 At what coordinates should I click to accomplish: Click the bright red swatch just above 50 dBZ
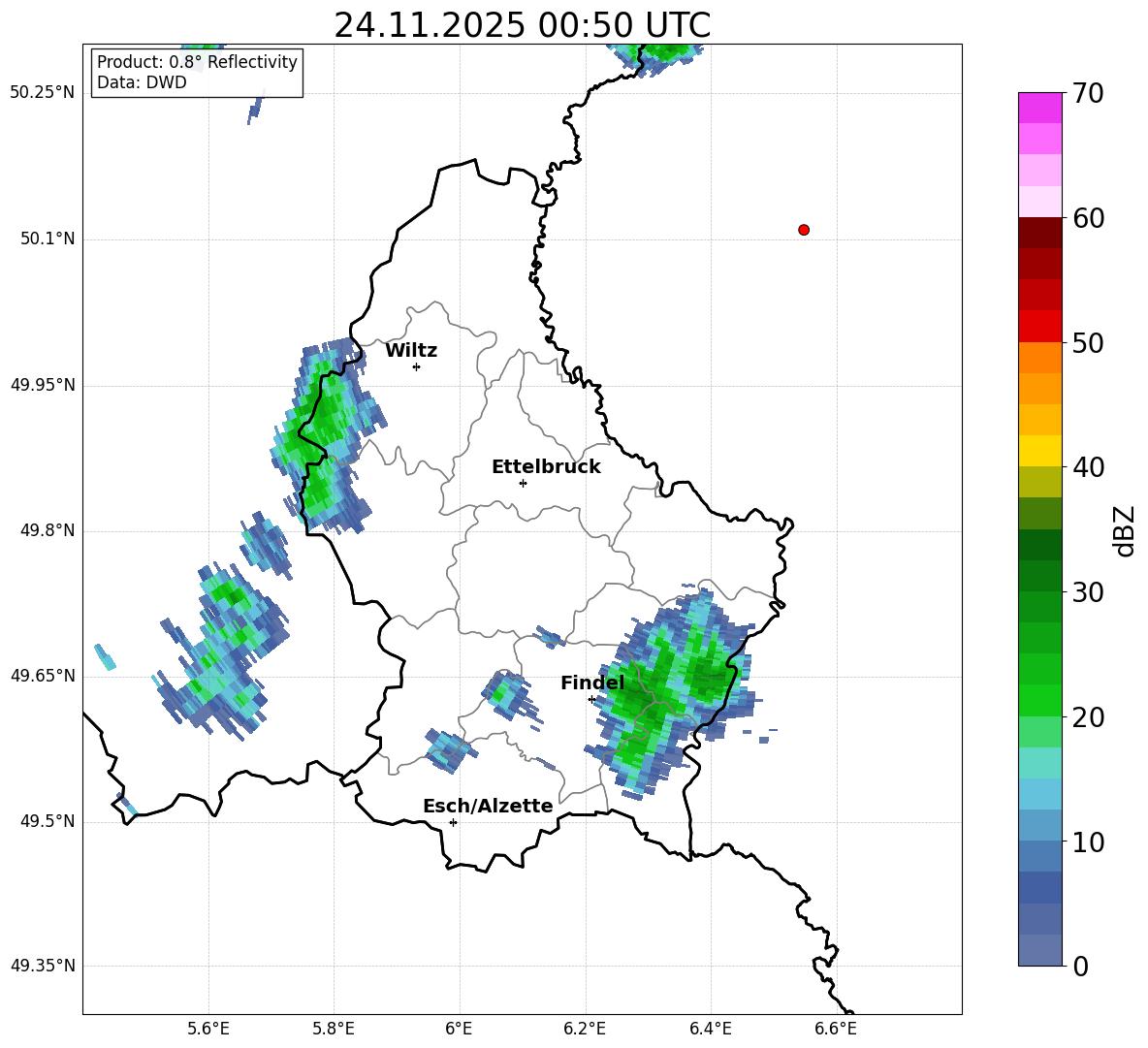(x=1040, y=327)
